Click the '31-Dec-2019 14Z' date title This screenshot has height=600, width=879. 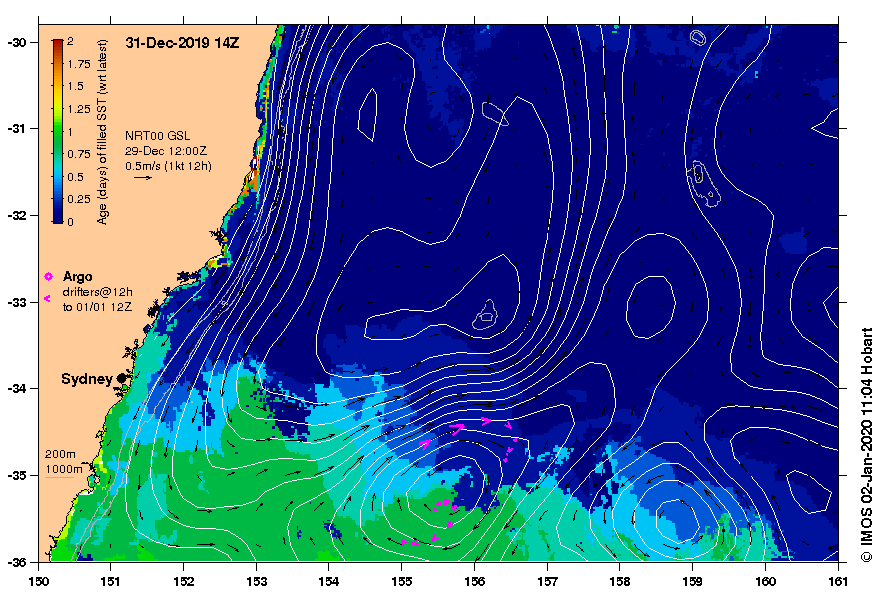coord(183,43)
